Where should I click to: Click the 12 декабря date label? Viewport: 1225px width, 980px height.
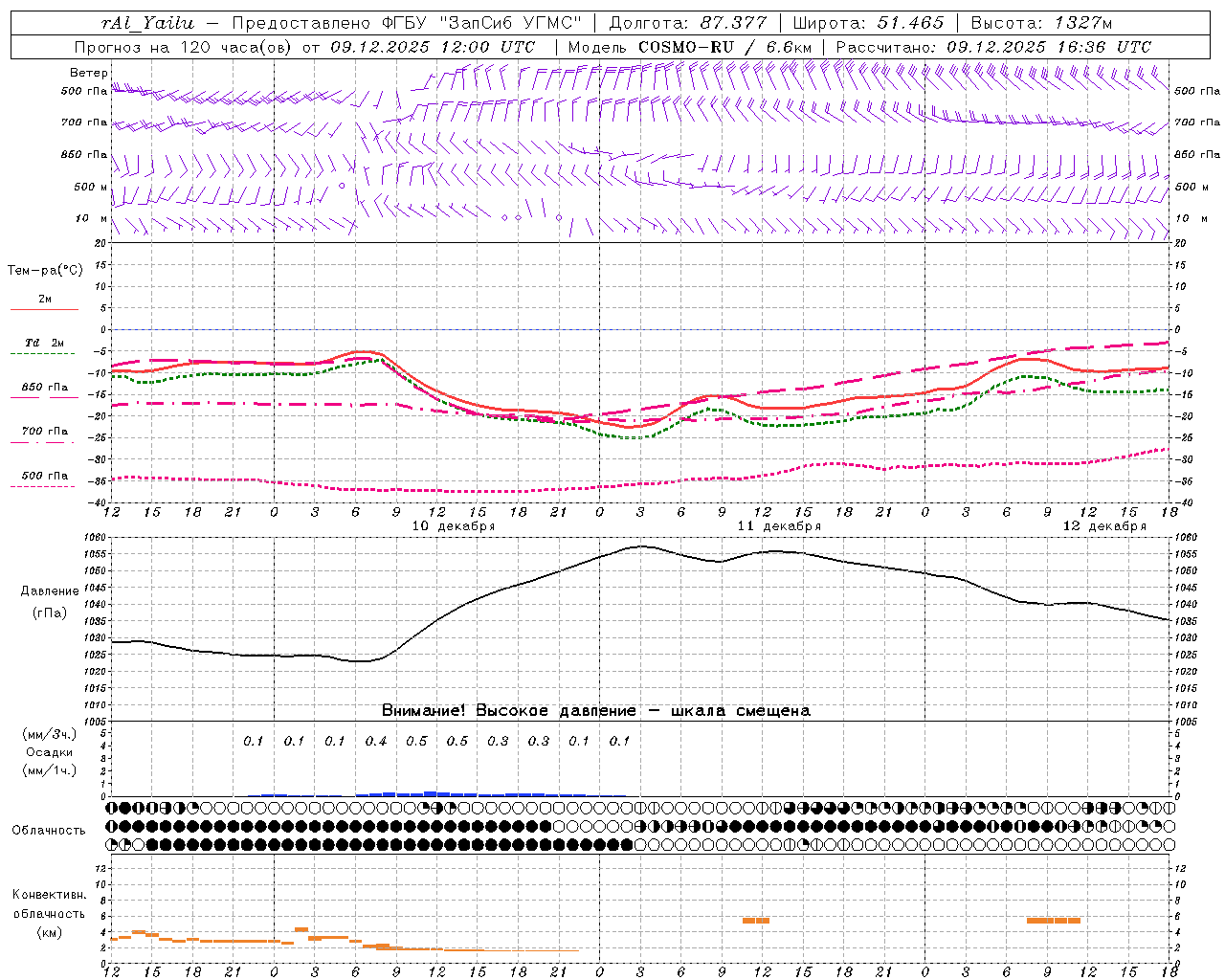[x=1104, y=526]
